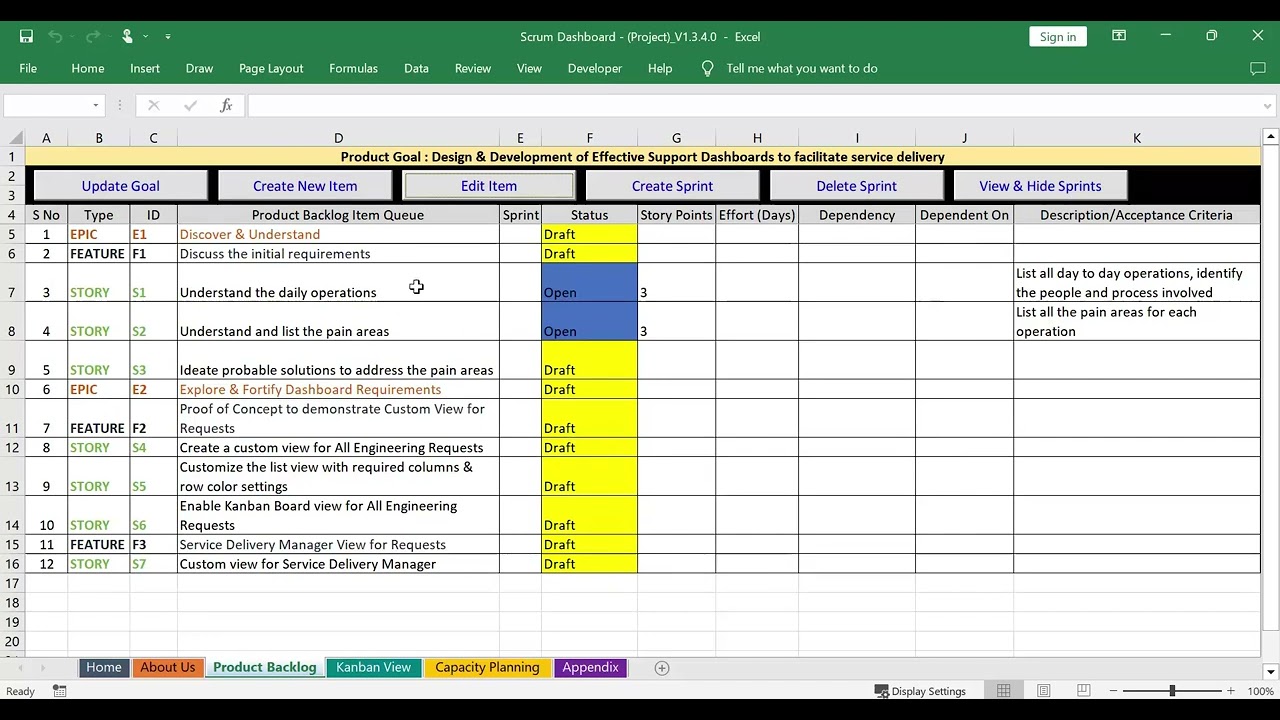Select 'Custom view for Service Delivery Manager' cell
Viewport: 1280px width, 720px height.
[x=338, y=564]
